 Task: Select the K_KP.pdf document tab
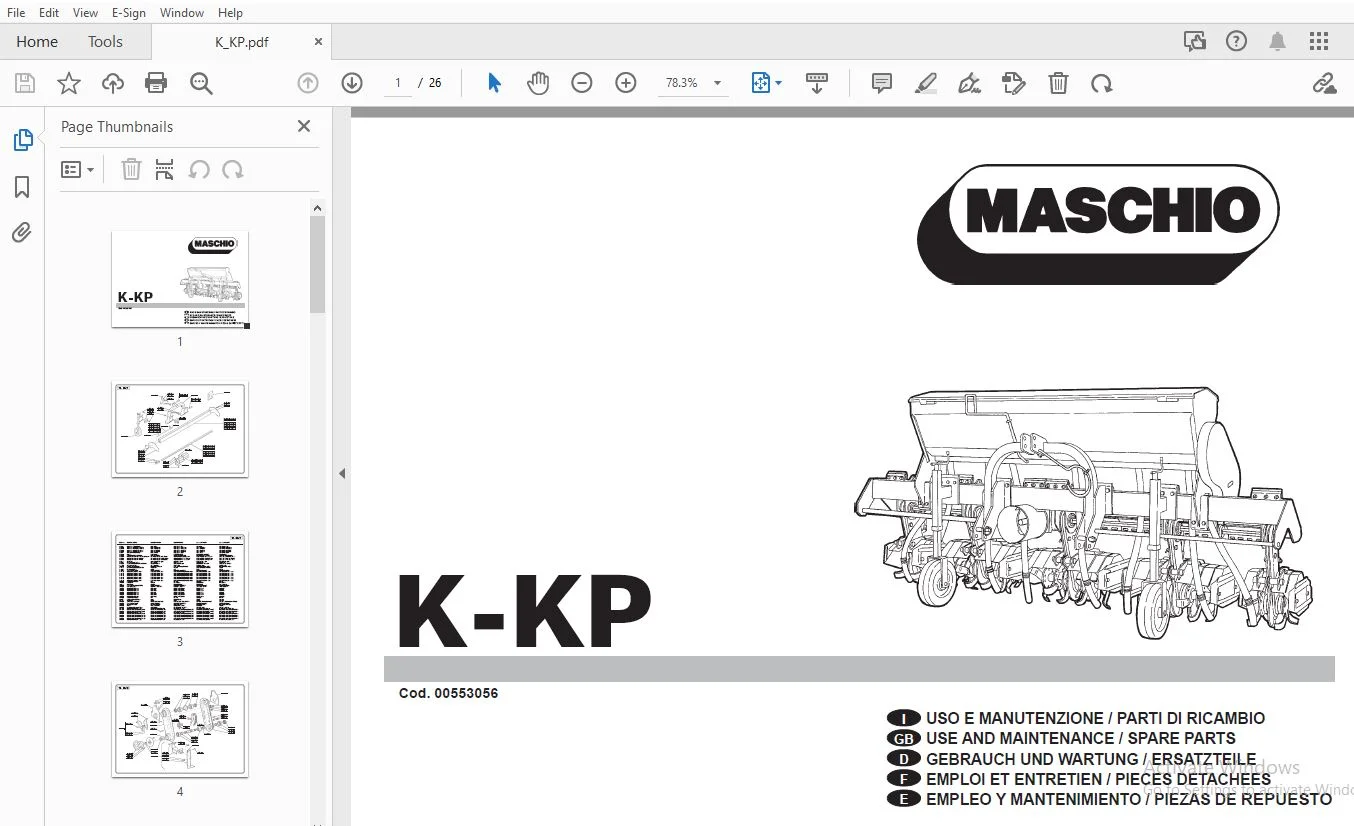click(241, 42)
